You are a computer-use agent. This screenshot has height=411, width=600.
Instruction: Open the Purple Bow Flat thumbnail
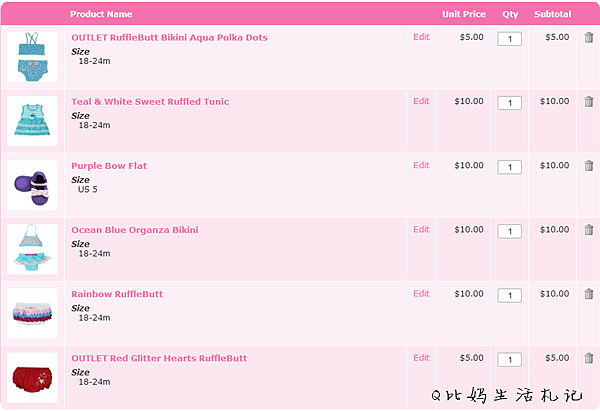coord(32,185)
